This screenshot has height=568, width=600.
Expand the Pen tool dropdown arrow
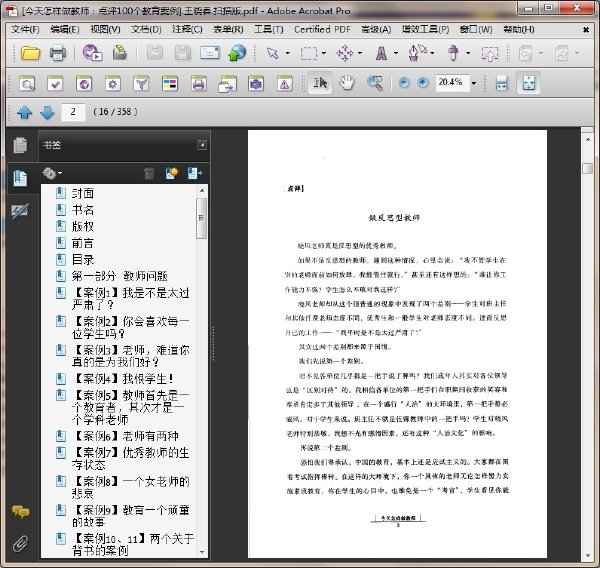(432, 53)
